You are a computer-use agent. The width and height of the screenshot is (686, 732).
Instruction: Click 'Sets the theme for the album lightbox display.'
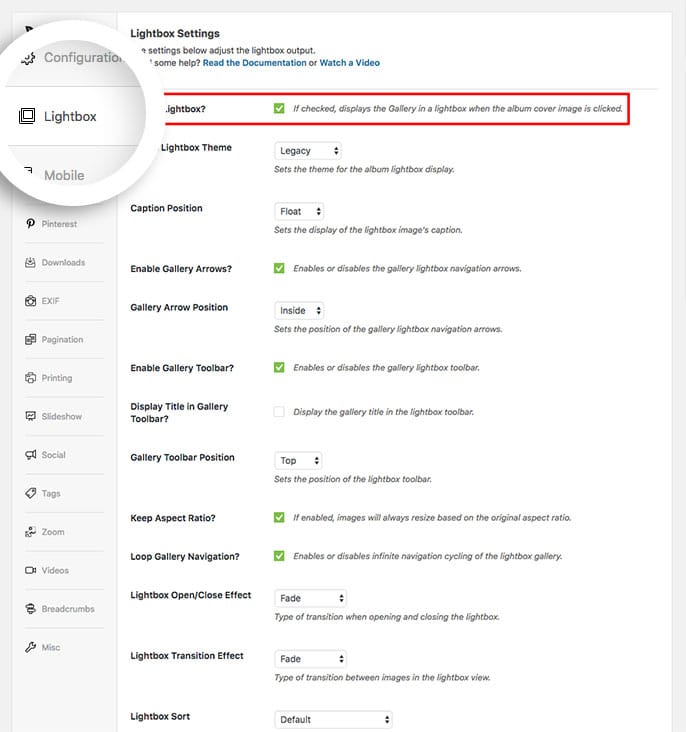tap(364, 169)
